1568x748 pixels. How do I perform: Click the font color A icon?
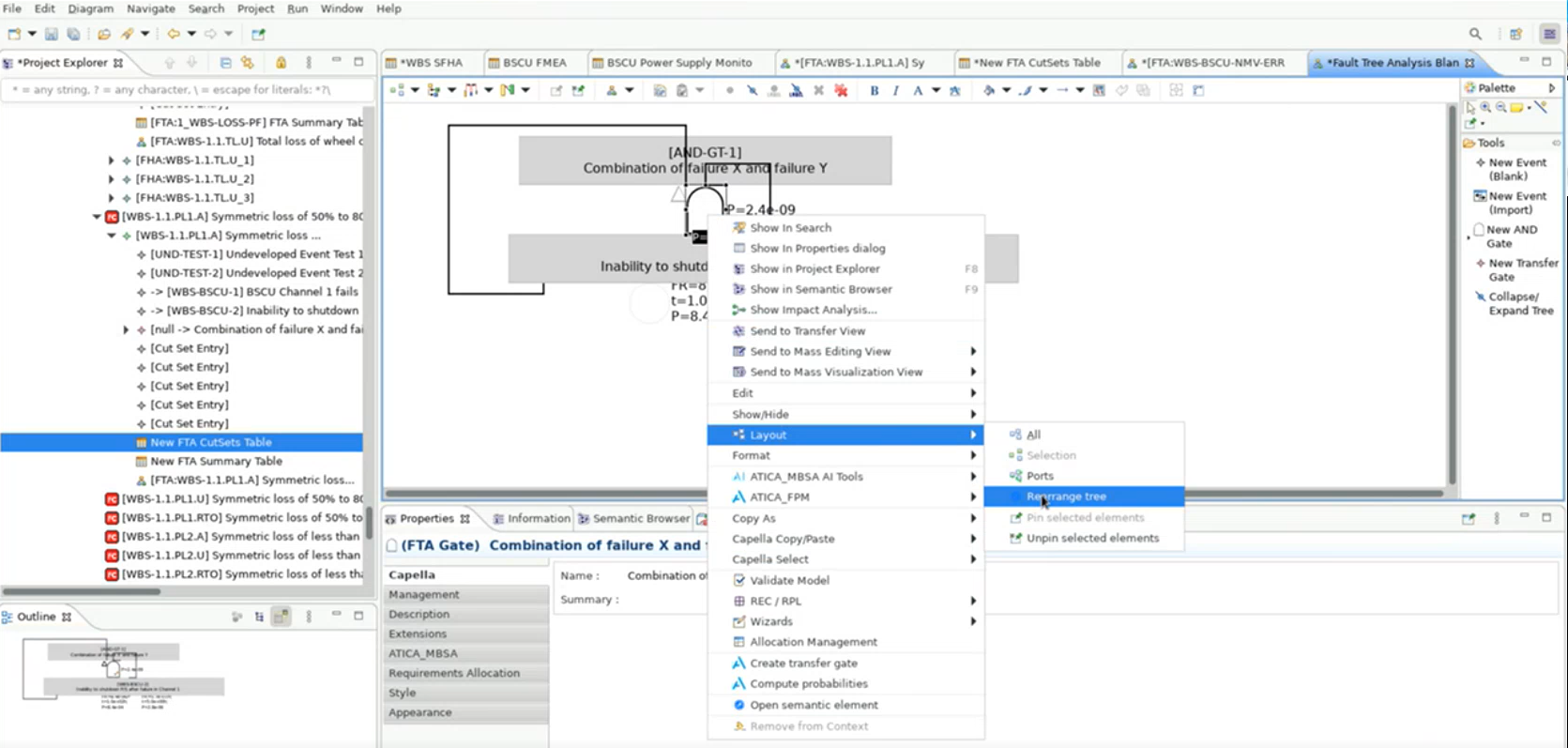click(918, 91)
